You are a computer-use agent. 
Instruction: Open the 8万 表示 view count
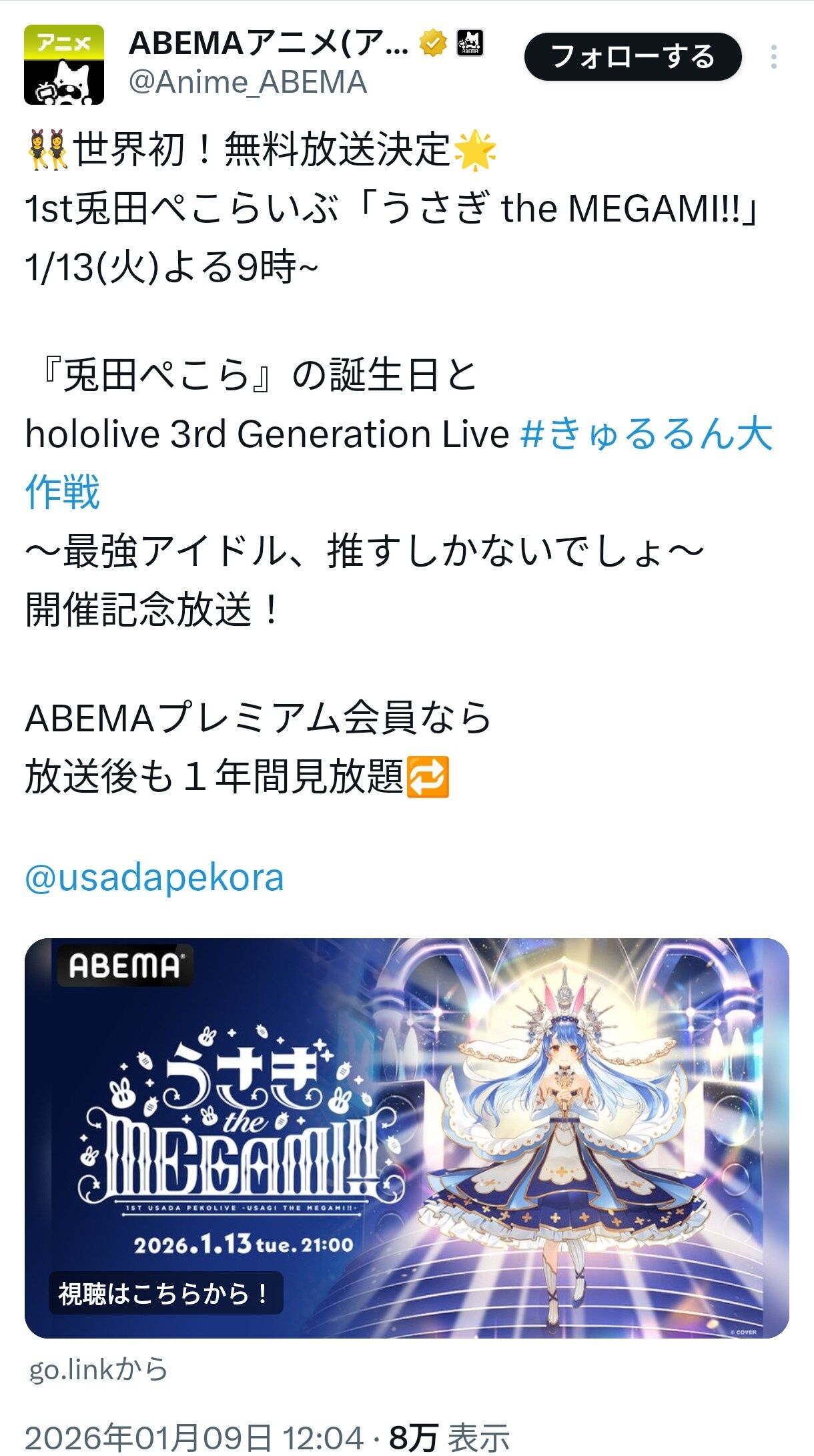[x=450, y=1437]
